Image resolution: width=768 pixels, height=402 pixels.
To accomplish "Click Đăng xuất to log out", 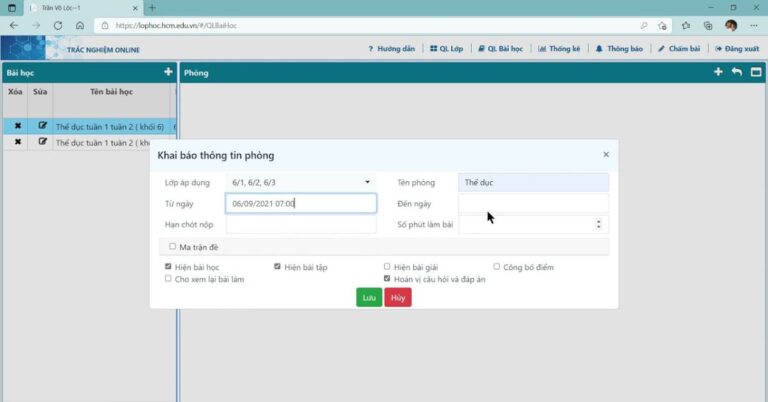I will pos(737,48).
